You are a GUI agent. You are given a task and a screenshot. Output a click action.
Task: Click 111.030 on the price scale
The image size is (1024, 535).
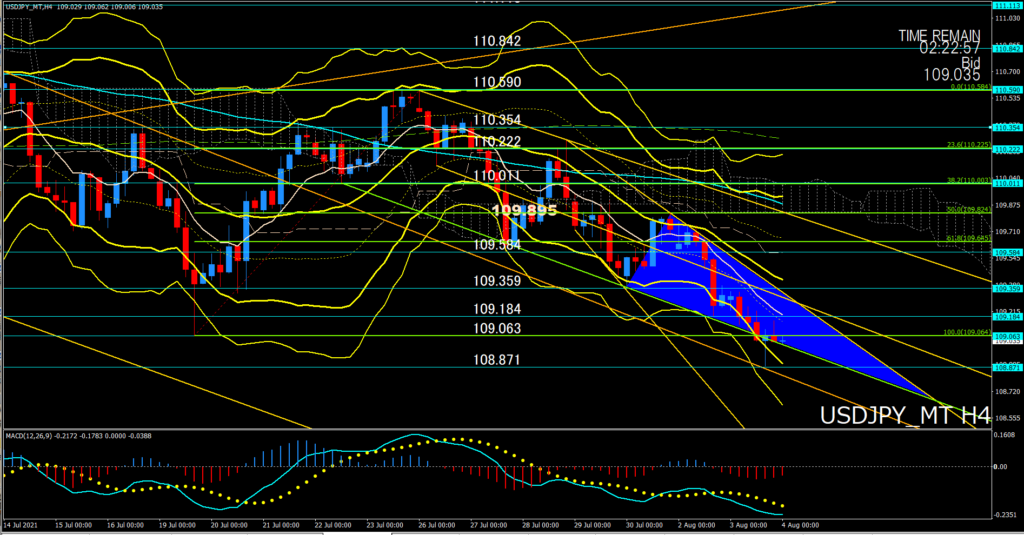[x=1007, y=18]
